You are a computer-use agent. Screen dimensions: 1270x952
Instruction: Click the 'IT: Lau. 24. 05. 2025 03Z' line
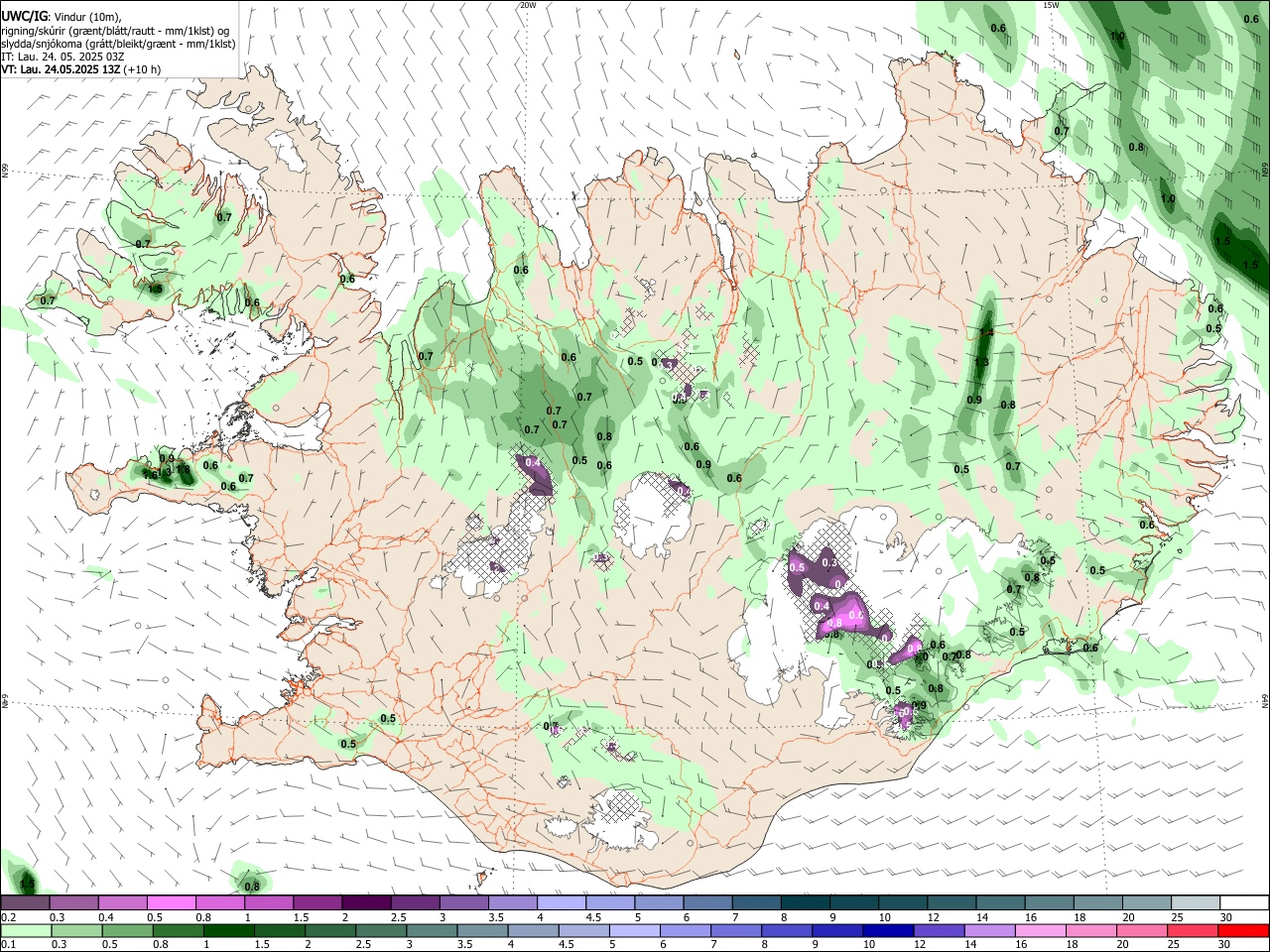pyautogui.click(x=63, y=57)
